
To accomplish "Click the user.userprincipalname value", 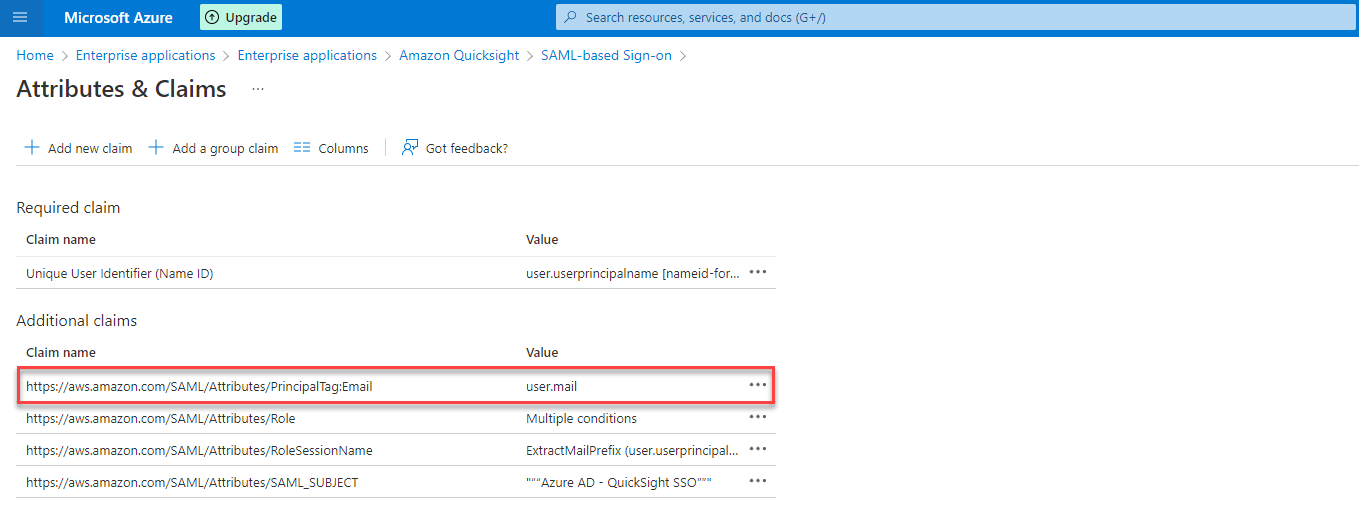I will tap(633, 273).
